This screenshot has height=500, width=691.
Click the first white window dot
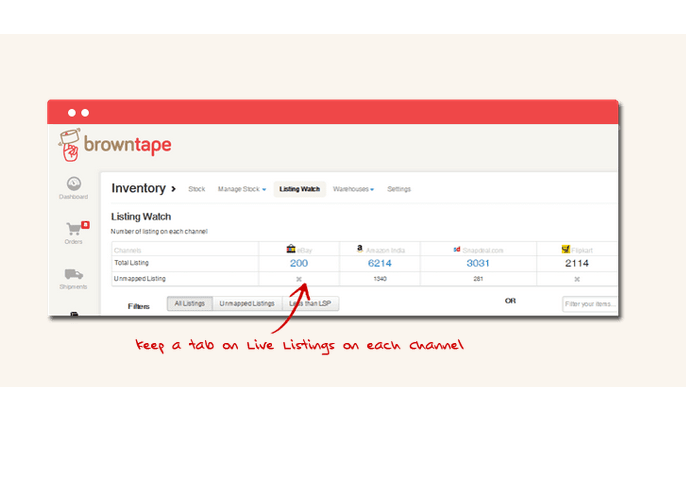click(x=72, y=113)
